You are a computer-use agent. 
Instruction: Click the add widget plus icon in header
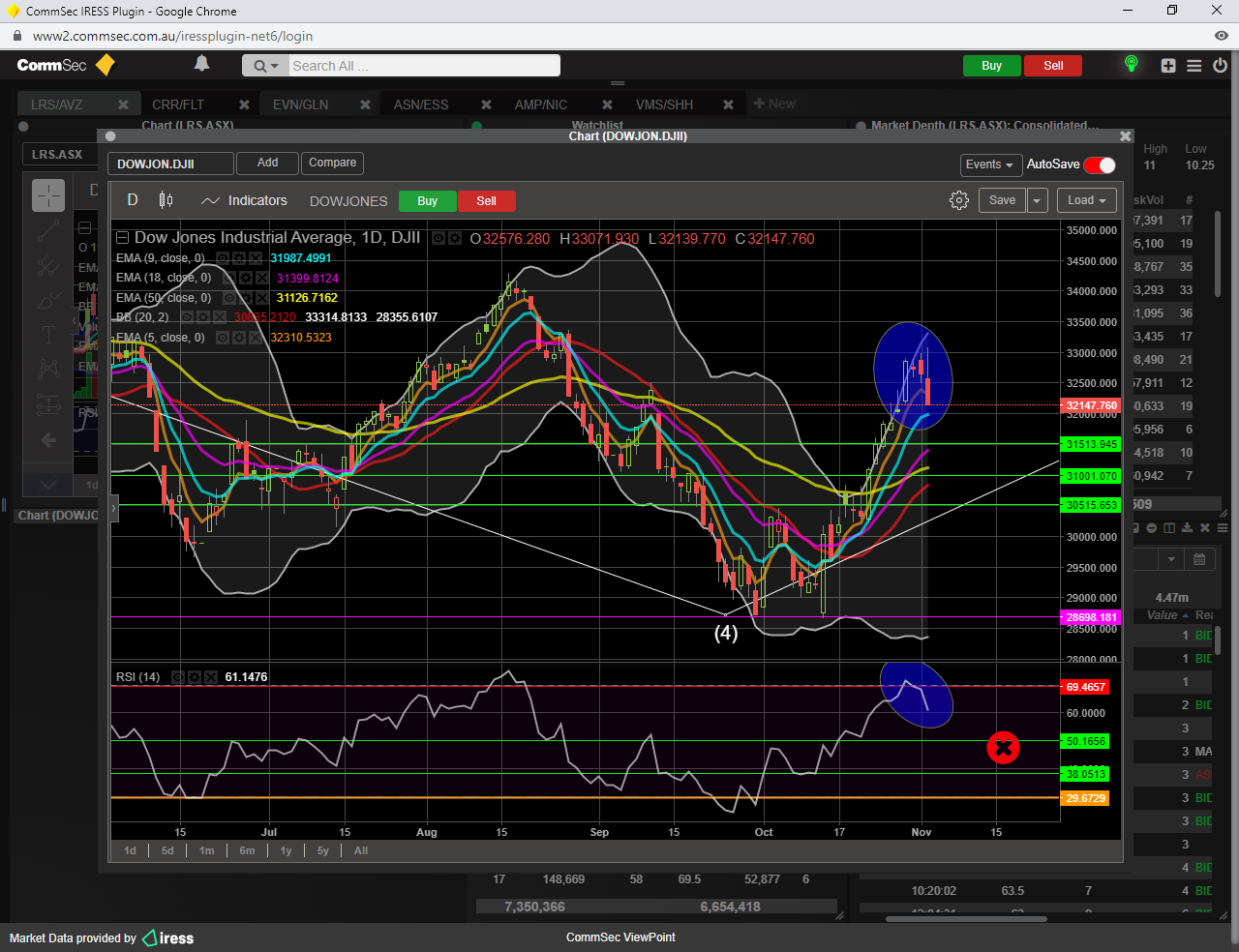click(x=1168, y=66)
